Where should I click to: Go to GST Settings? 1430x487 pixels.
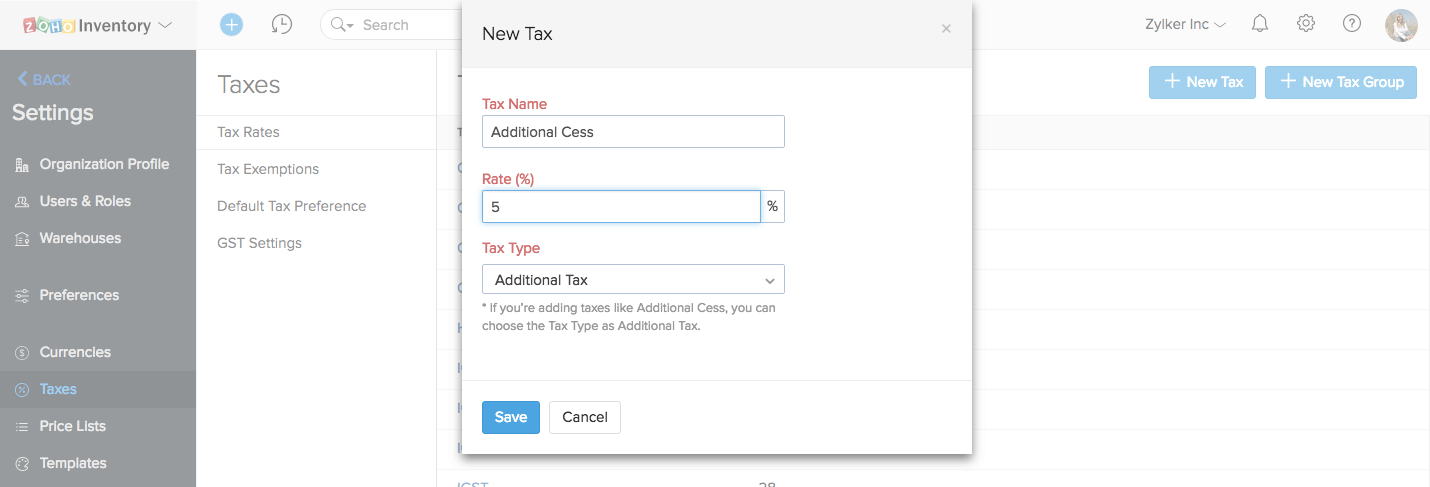coord(259,243)
